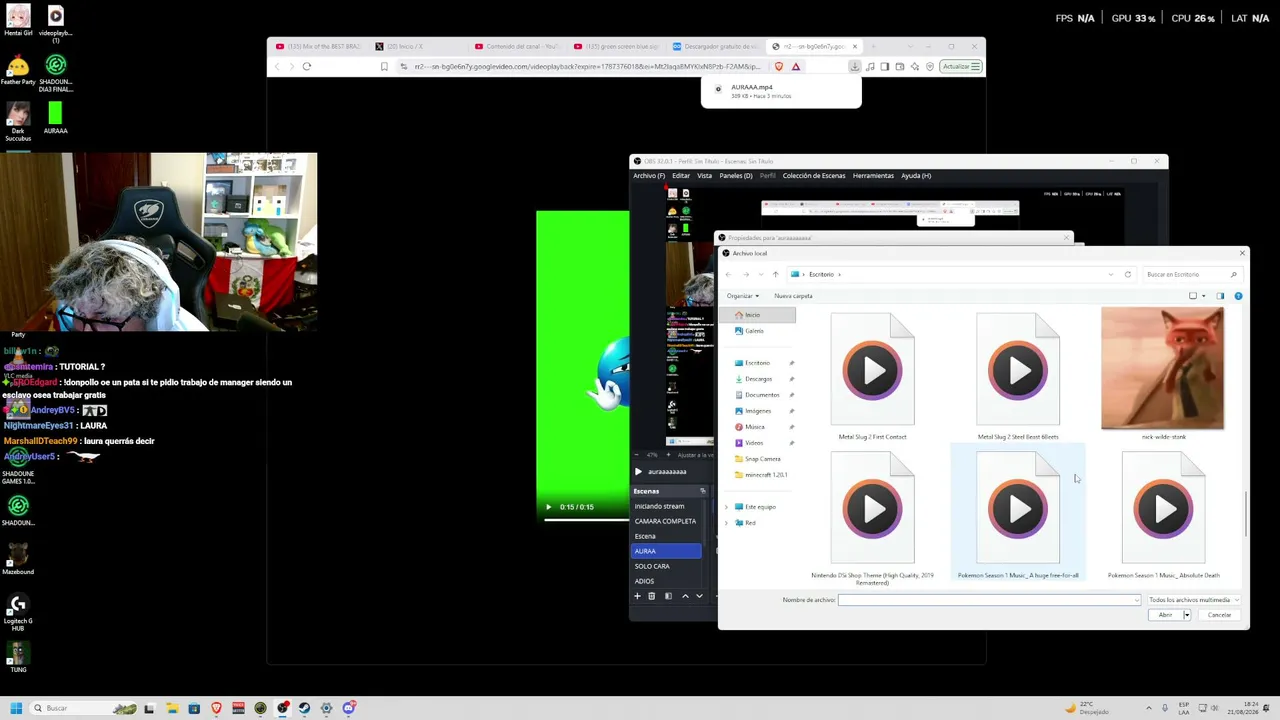The image size is (1280, 720).
Task: Open OBS Editar menu
Action: click(x=681, y=176)
